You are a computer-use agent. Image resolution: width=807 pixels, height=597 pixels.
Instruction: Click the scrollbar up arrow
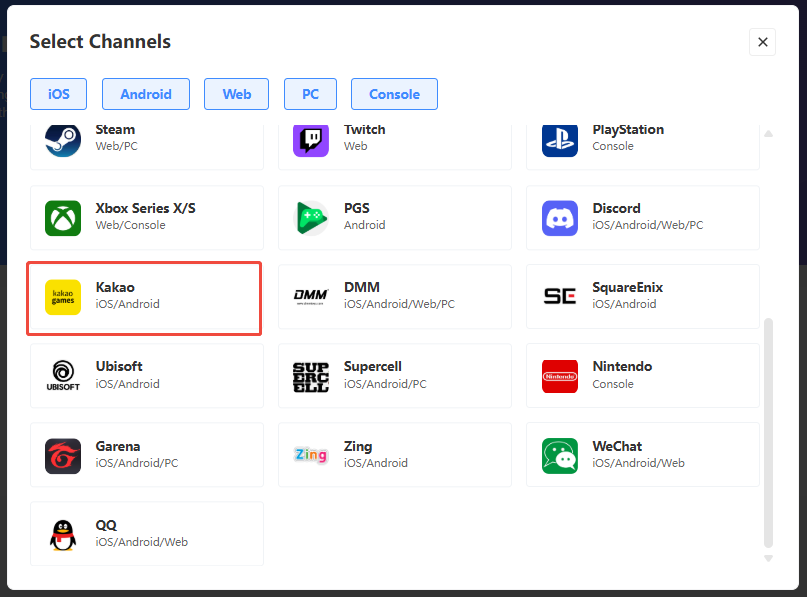(768, 134)
